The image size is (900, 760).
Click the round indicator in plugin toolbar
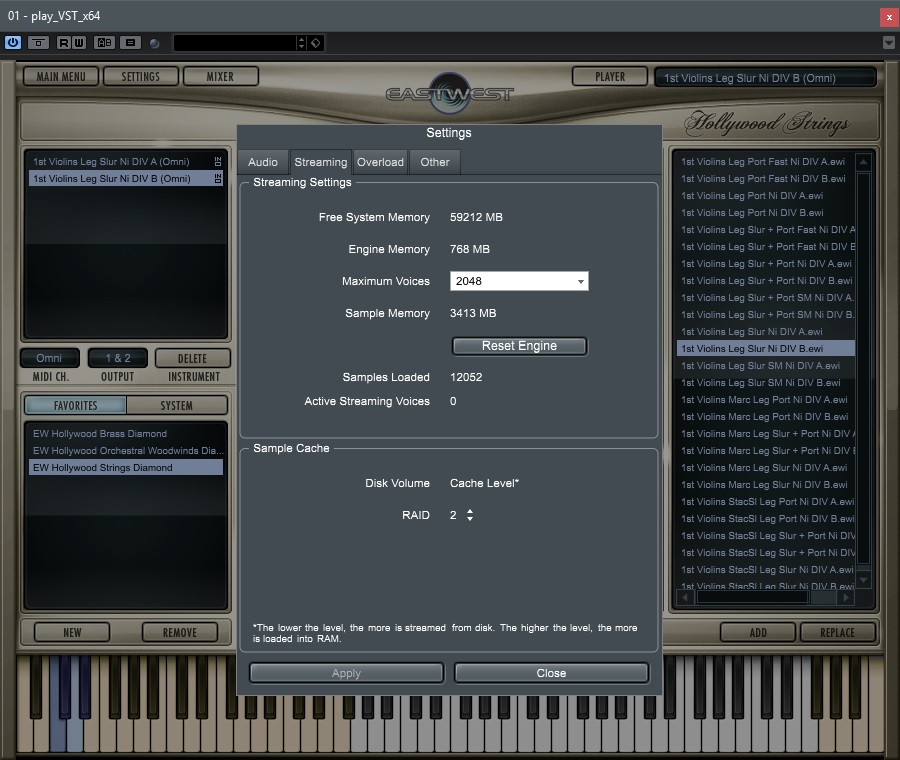[x=154, y=43]
